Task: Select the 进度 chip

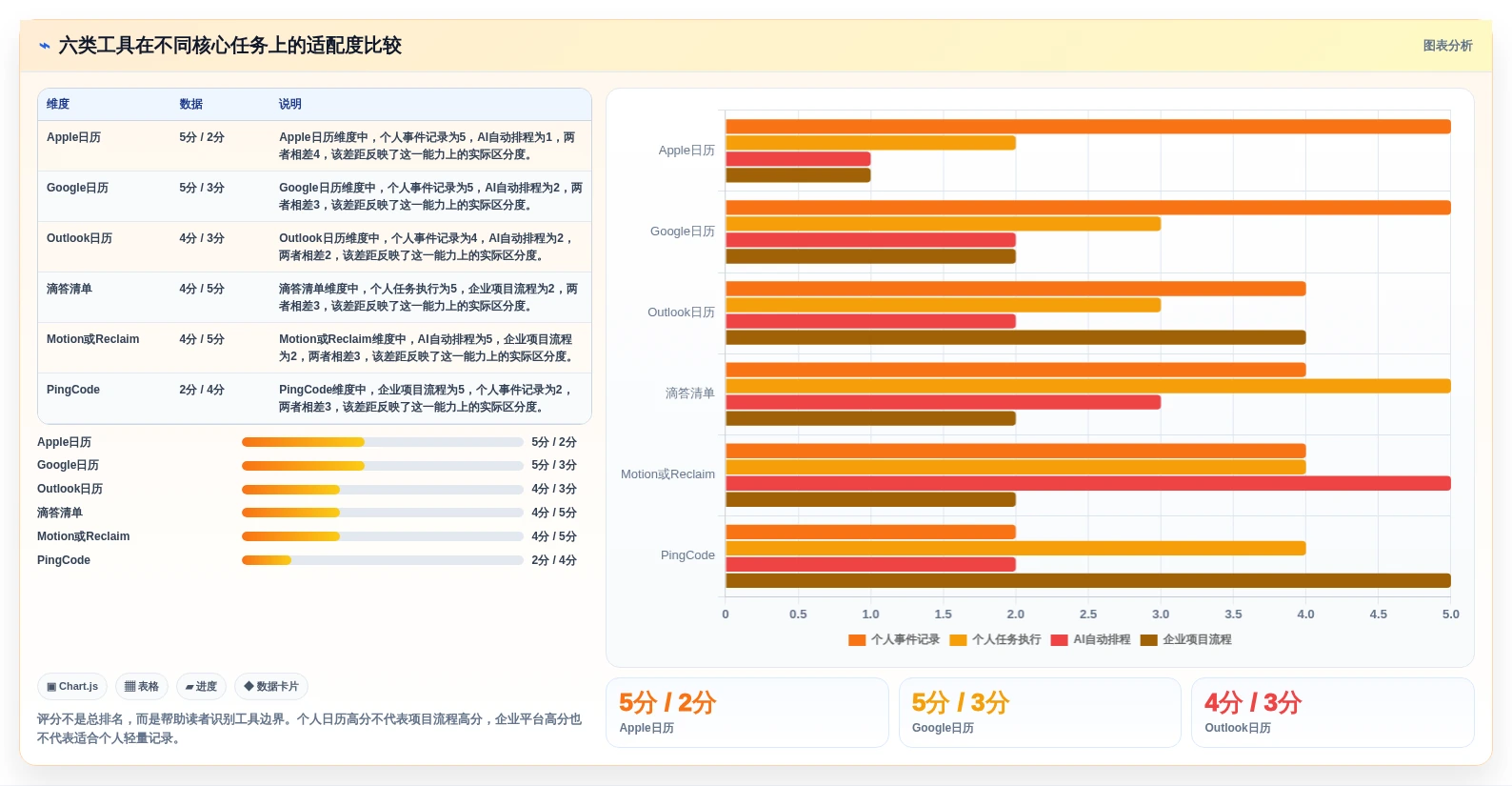Action: (201, 686)
